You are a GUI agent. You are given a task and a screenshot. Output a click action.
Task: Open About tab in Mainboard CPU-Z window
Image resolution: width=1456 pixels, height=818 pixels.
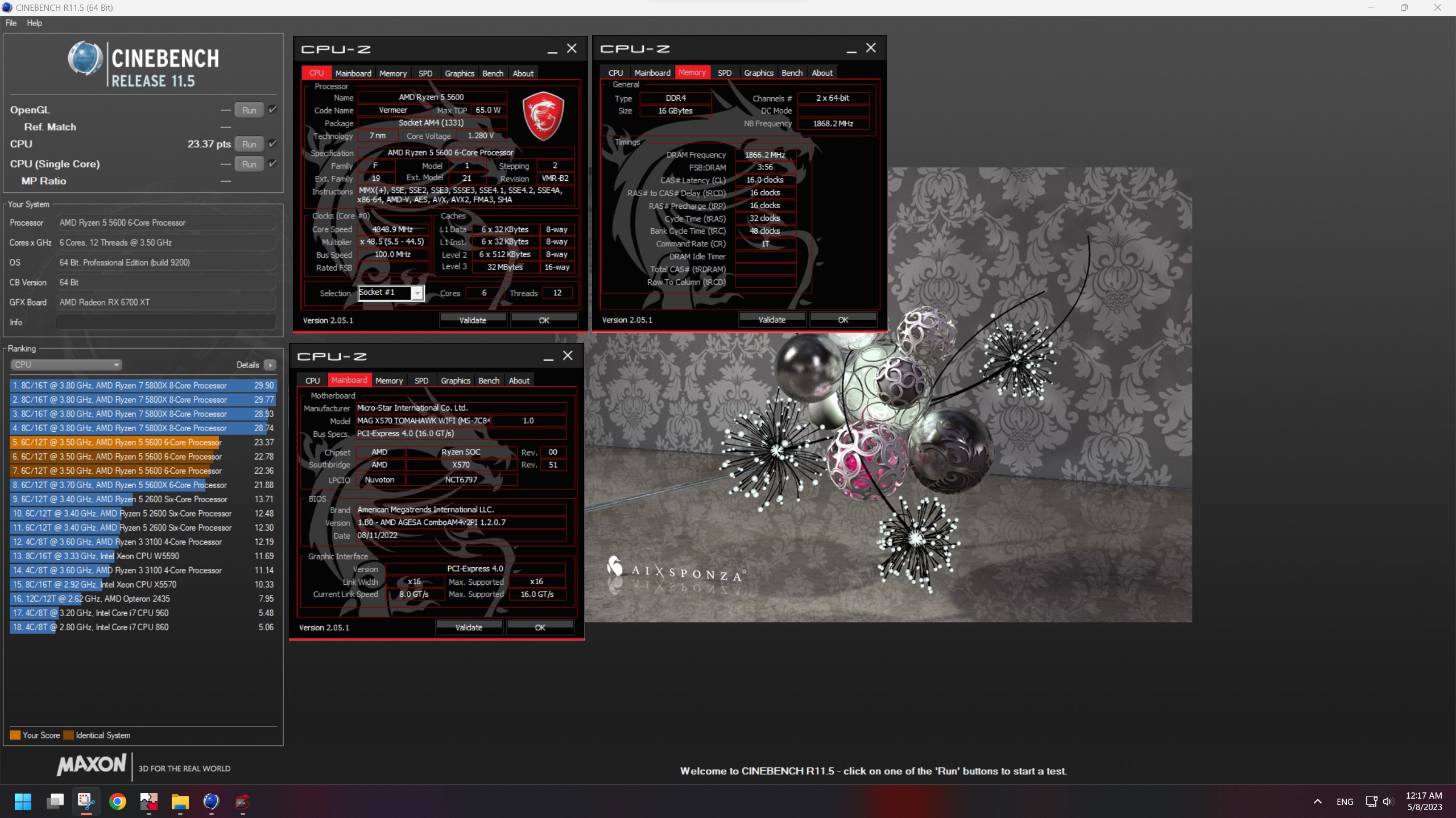click(519, 381)
